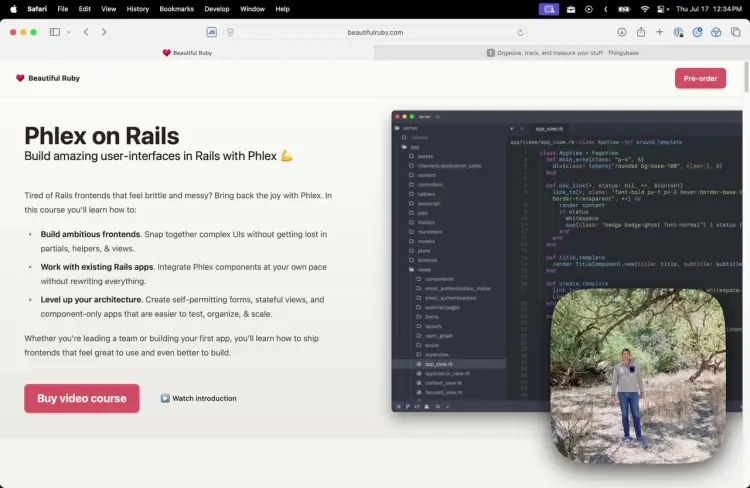The image size is (750, 488).
Task: Open the sidebar tab group dropdown arrow
Action: 69,32
